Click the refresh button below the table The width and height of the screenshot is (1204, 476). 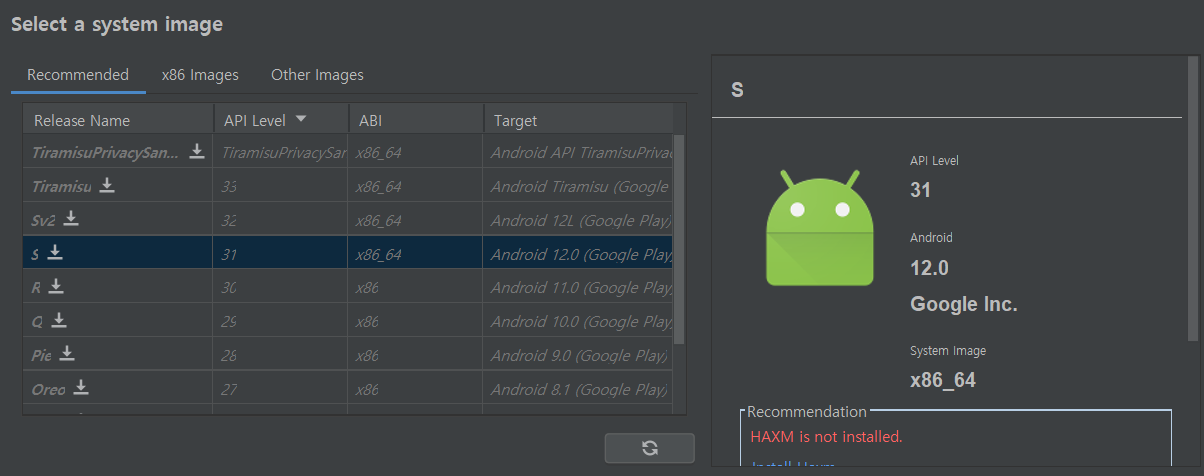click(649, 448)
